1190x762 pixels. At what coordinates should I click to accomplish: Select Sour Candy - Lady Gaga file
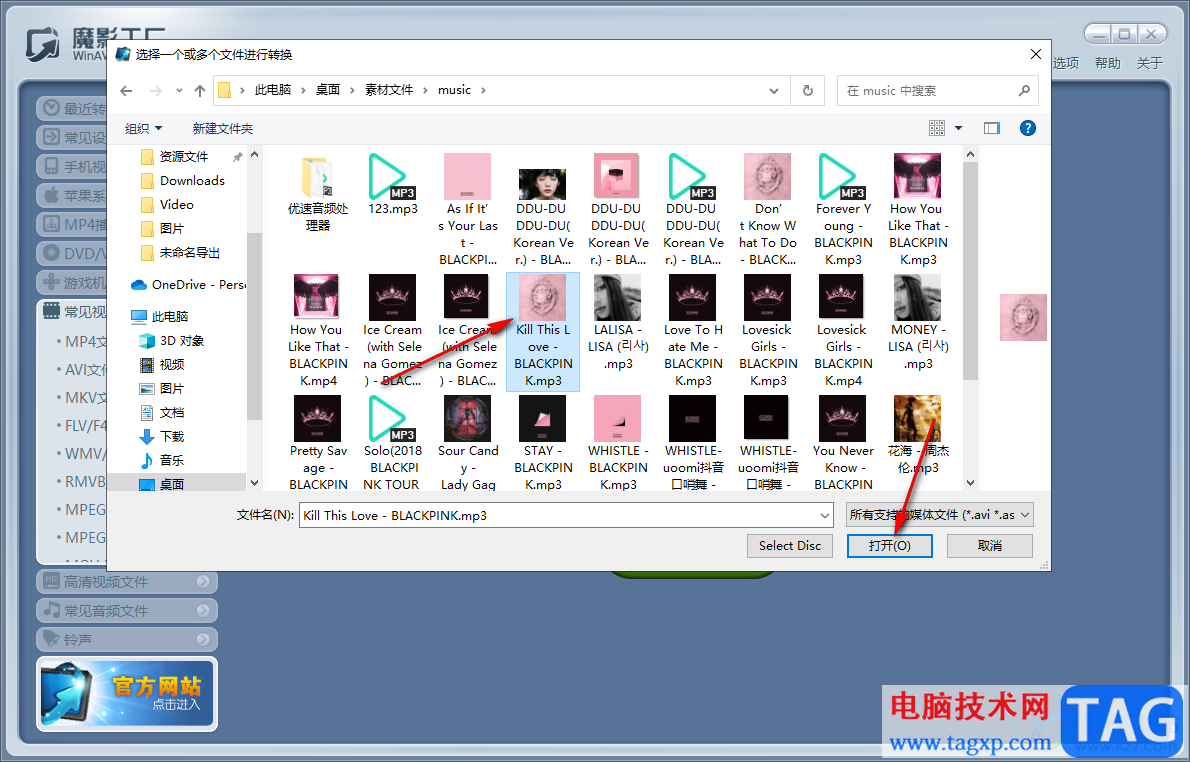[468, 443]
